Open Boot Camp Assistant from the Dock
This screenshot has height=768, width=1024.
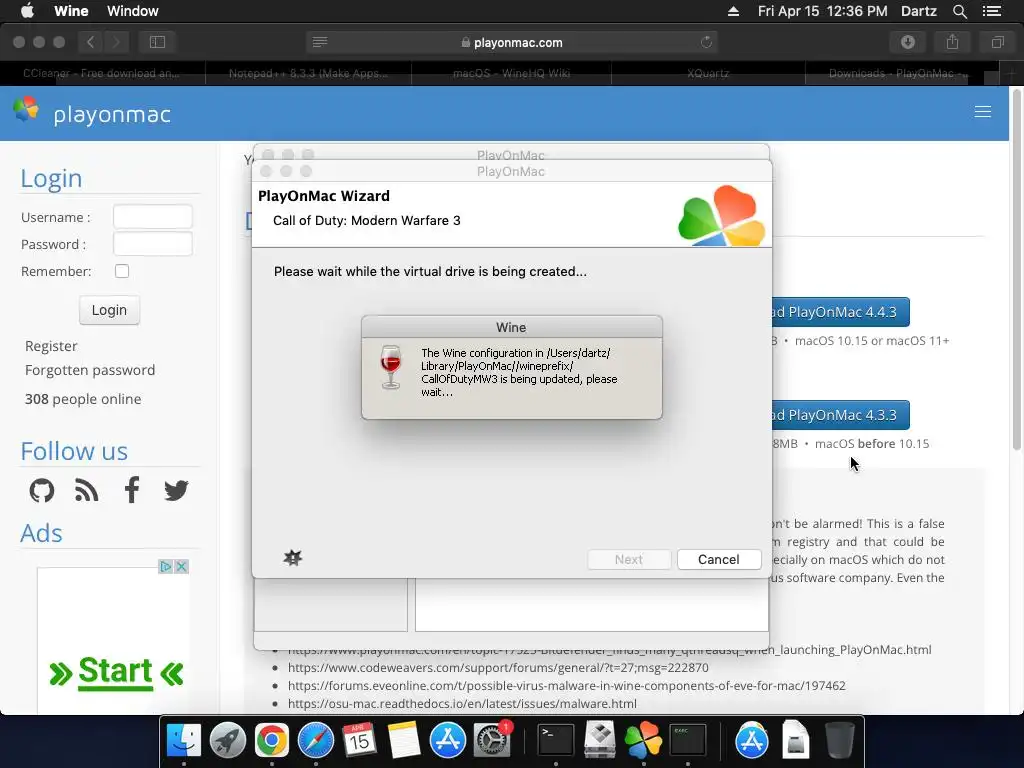[600, 741]
